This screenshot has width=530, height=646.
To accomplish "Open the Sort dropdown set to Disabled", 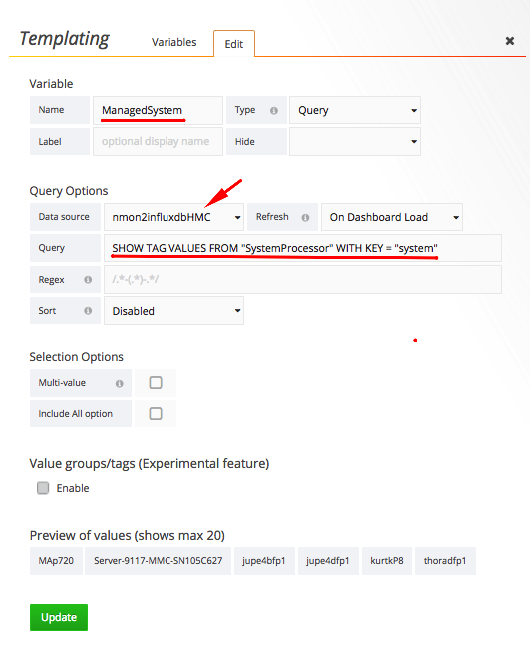I will click(174, 311).
